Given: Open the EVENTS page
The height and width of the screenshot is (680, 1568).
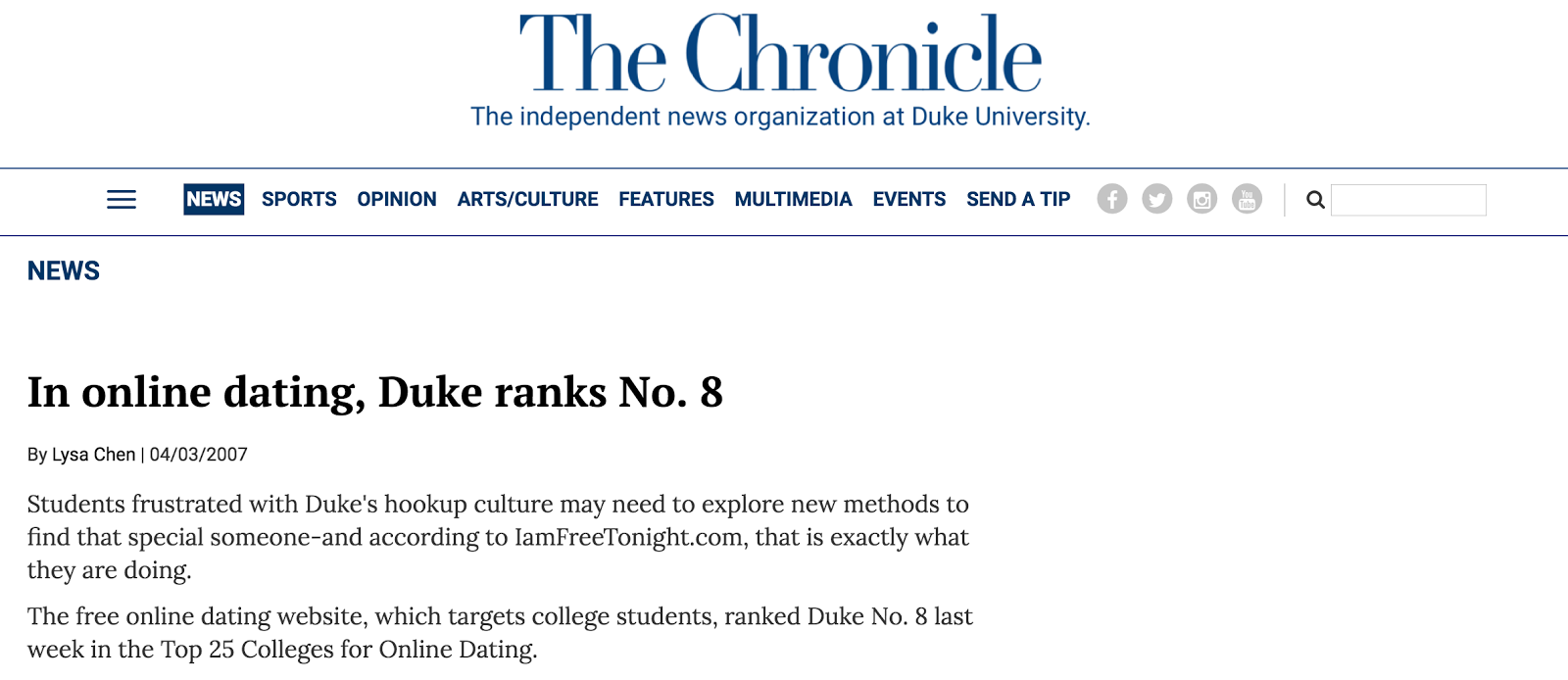Looking at the screenshot, I should click(x=909, y=199).
